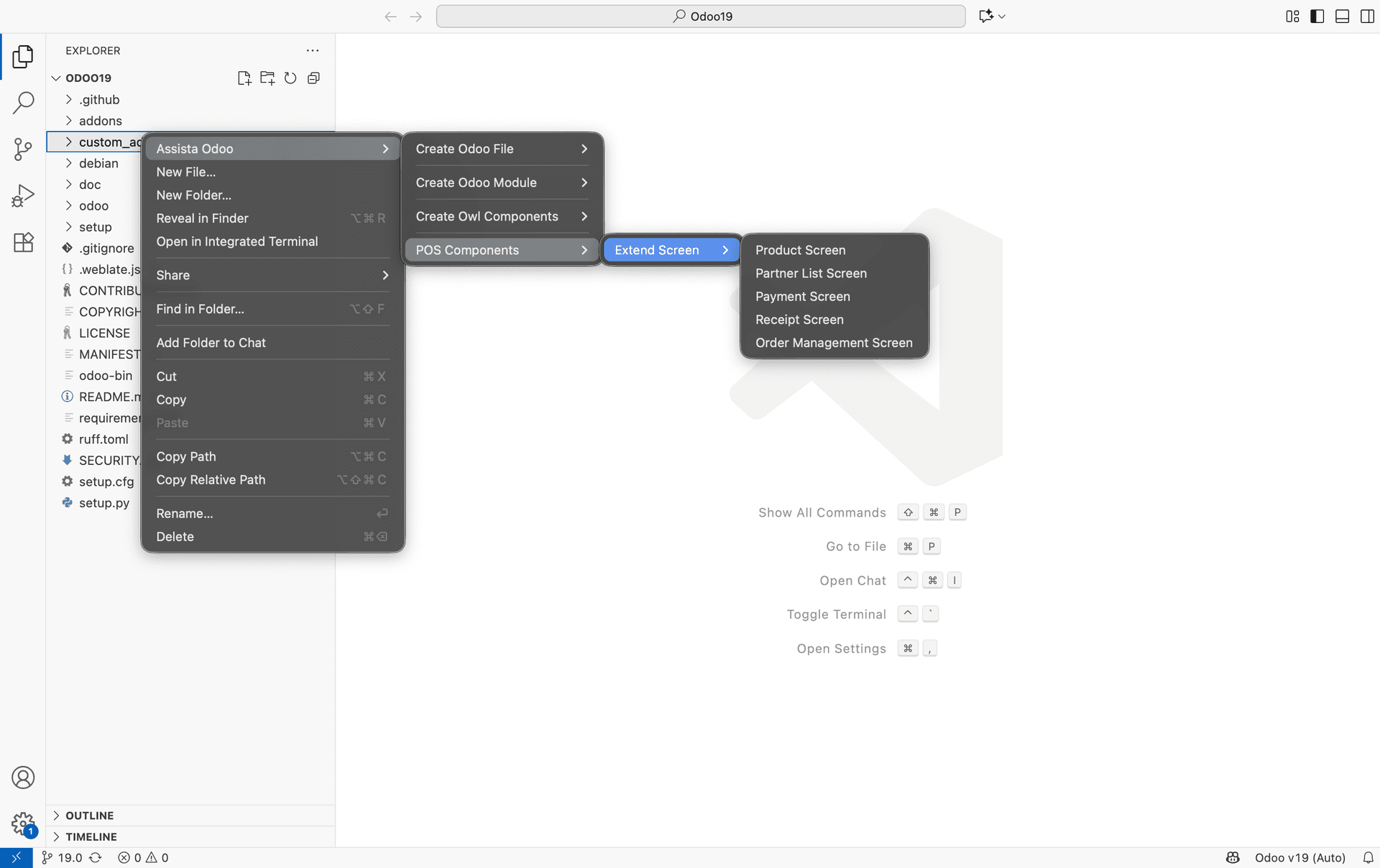
Task: Toggle the bottom panel visibility
Action: click(x=1342, y=17)
